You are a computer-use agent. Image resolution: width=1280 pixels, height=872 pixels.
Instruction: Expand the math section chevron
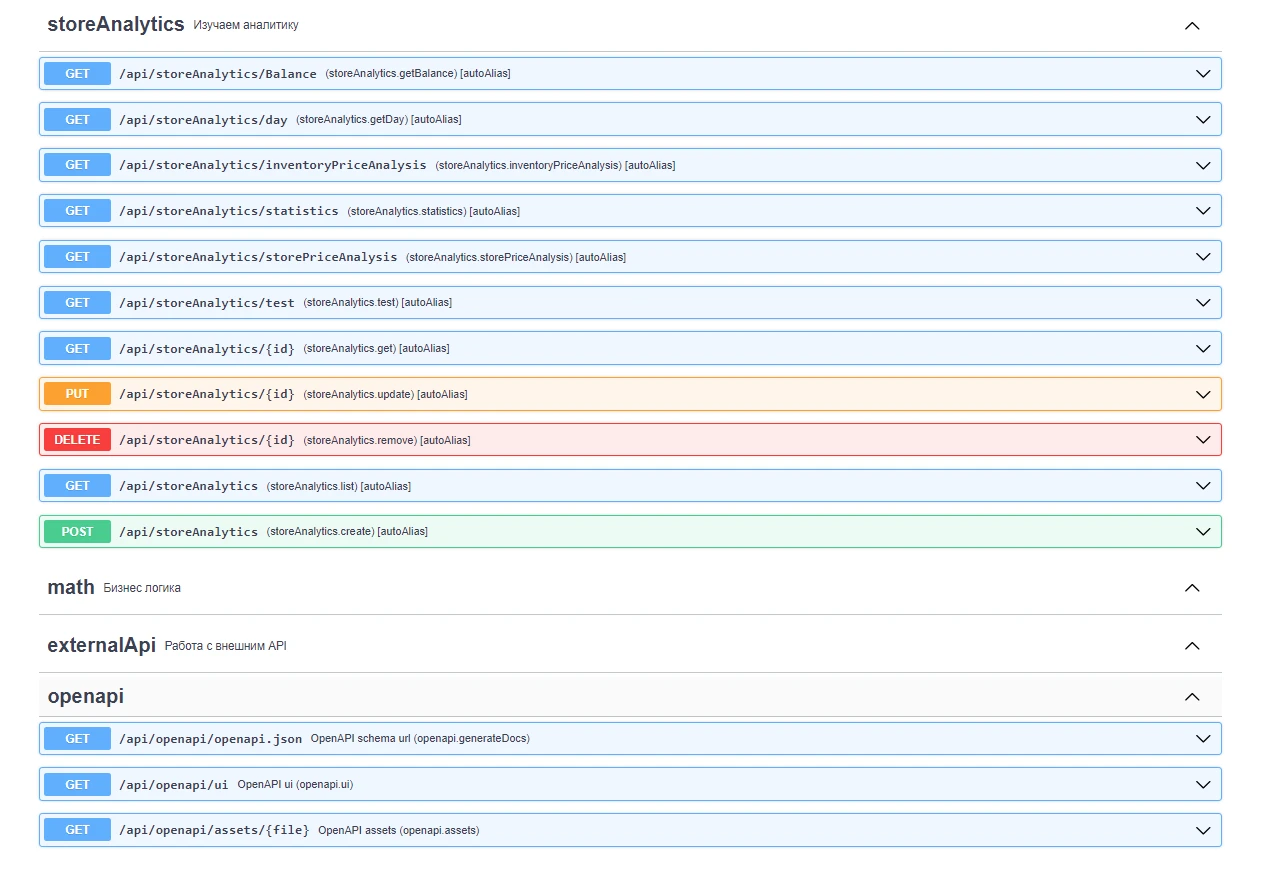coord(1191,588)
